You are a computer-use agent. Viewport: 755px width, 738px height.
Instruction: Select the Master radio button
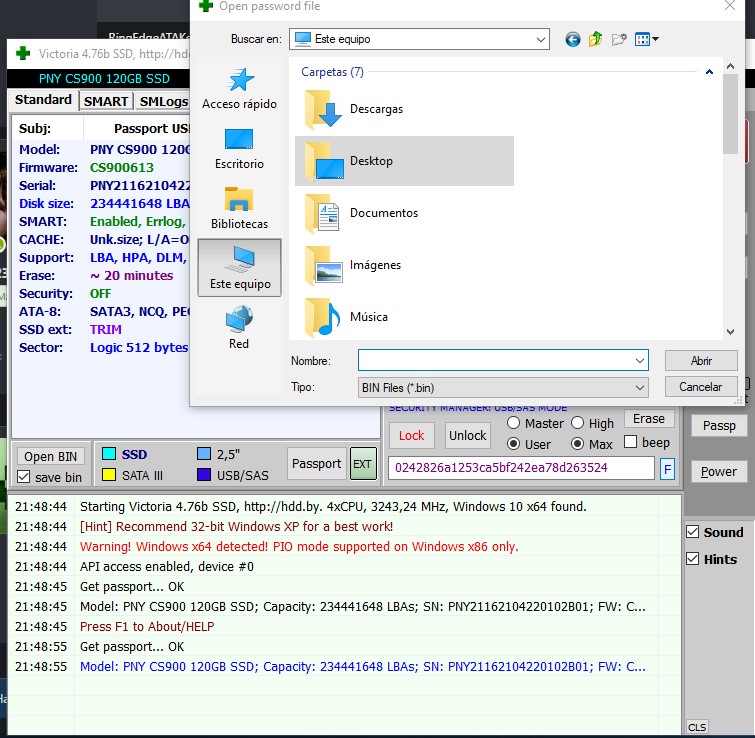pos(513,423)
